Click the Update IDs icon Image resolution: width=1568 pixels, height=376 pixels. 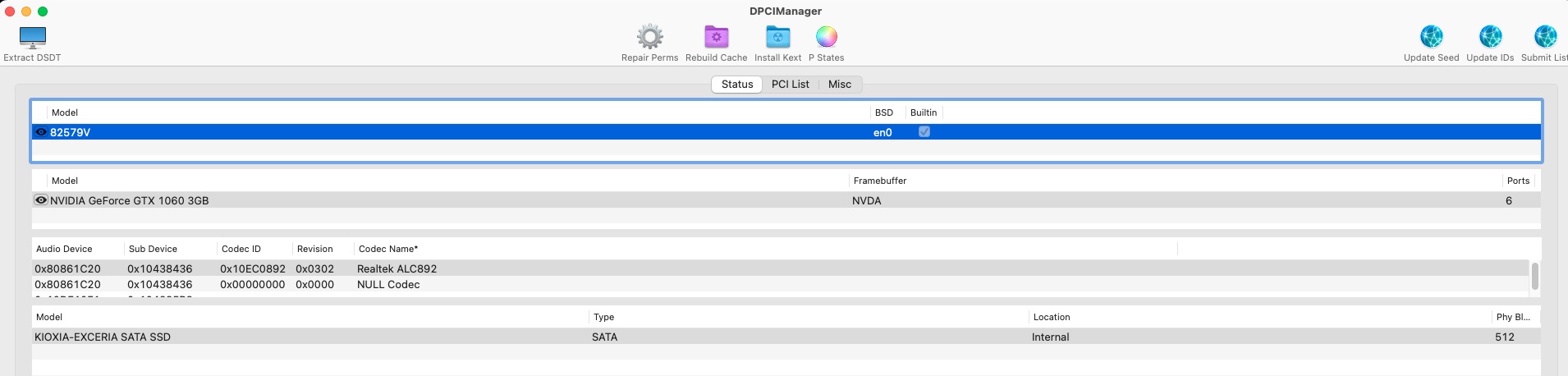[1490, 38]
